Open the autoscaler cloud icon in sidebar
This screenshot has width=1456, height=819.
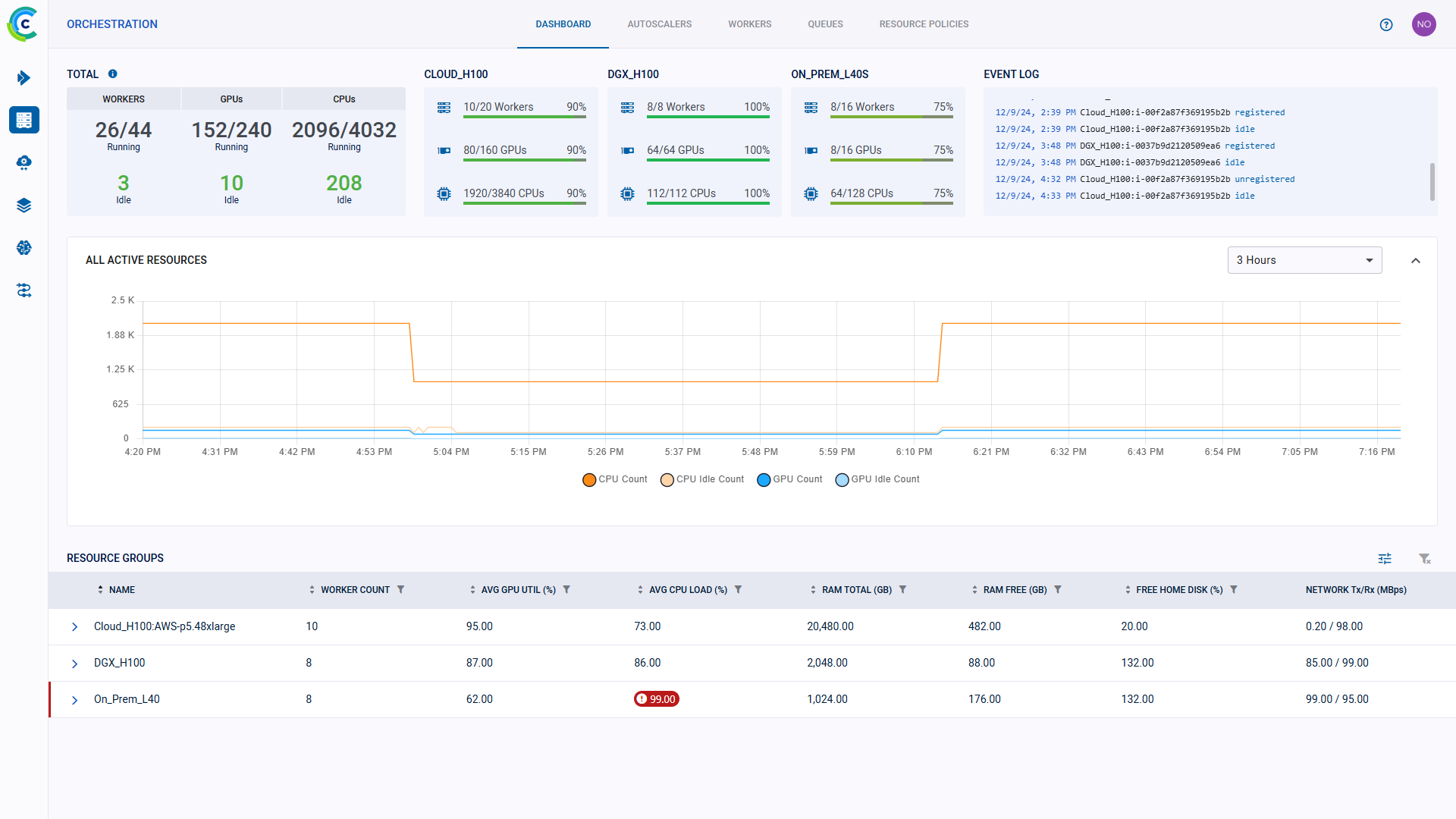tap(24, 162)
